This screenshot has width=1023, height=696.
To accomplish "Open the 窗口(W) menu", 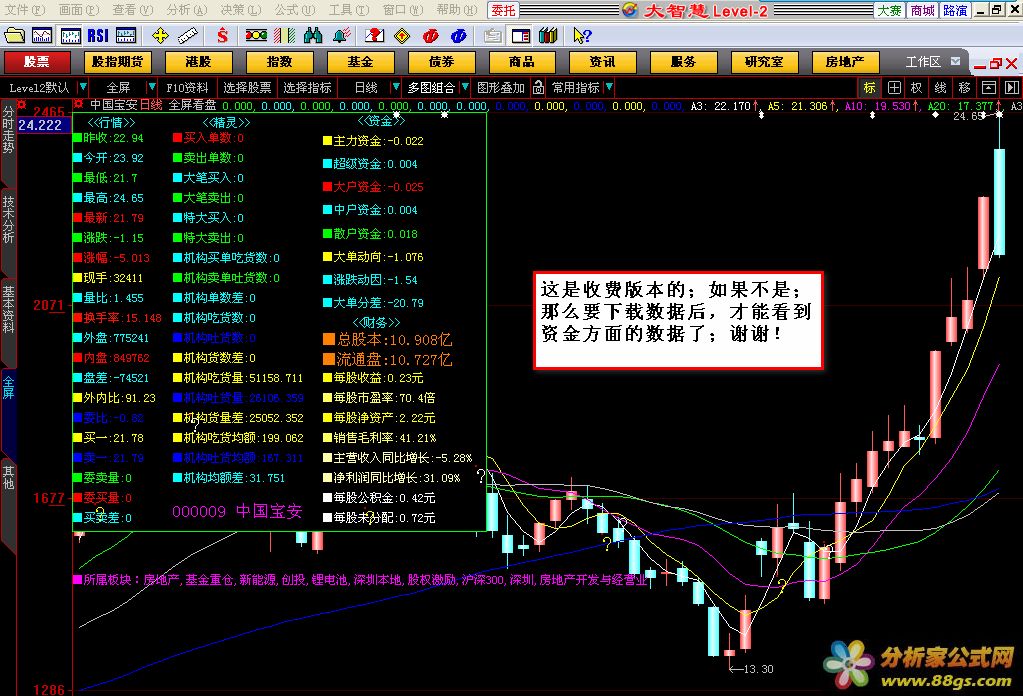I will [x=403, y=10].
